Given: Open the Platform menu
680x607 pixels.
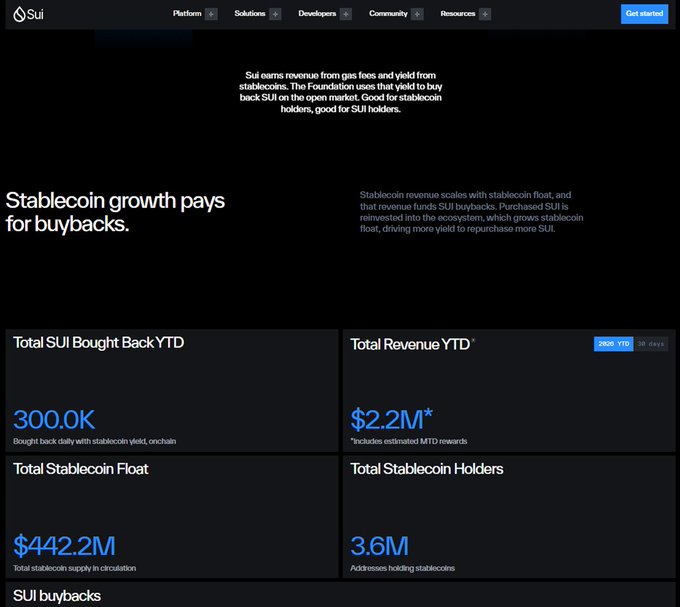Looking at the screenshot, I should point(187,13).
